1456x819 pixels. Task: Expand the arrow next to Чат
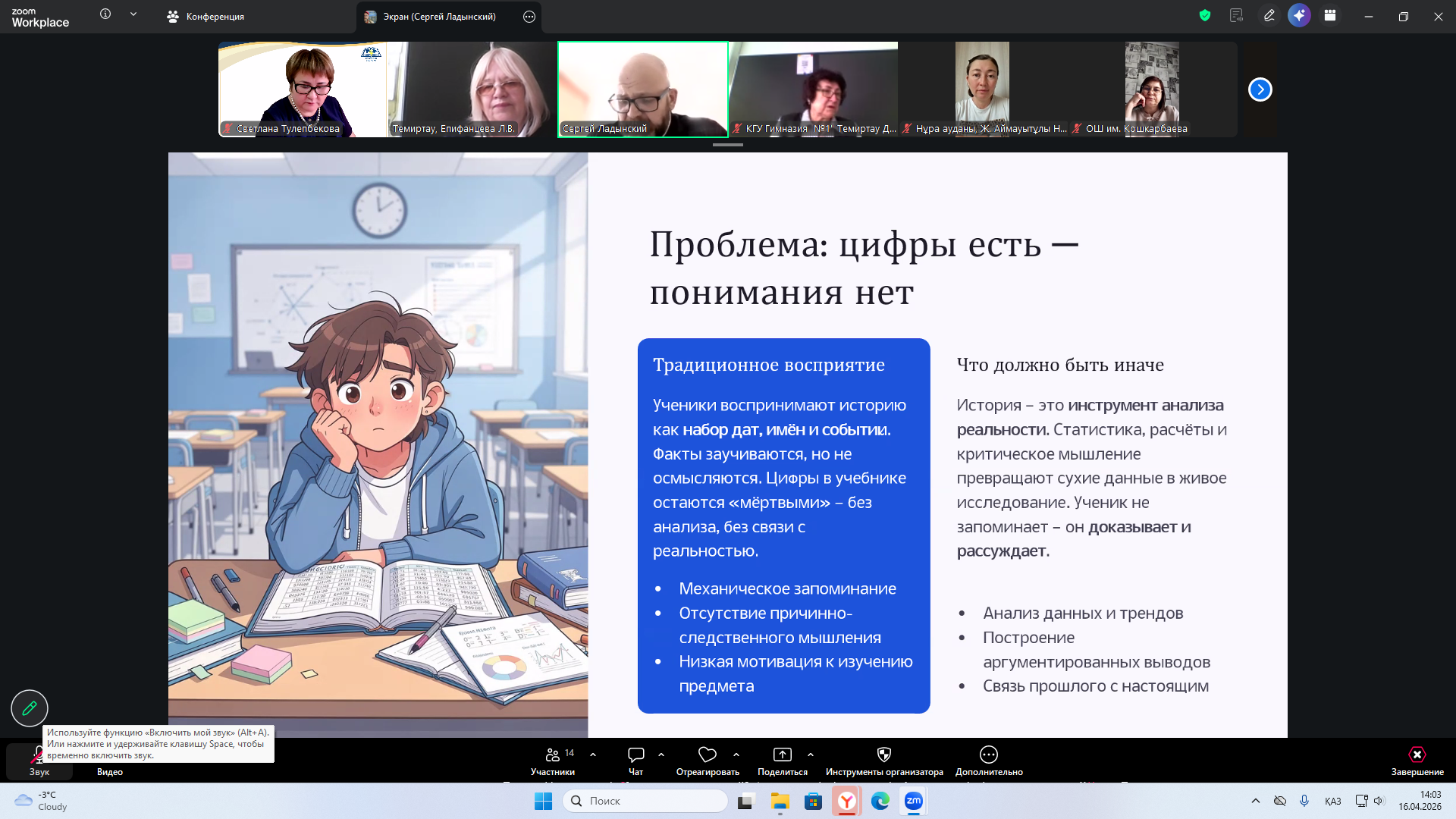tap(661, 755)
